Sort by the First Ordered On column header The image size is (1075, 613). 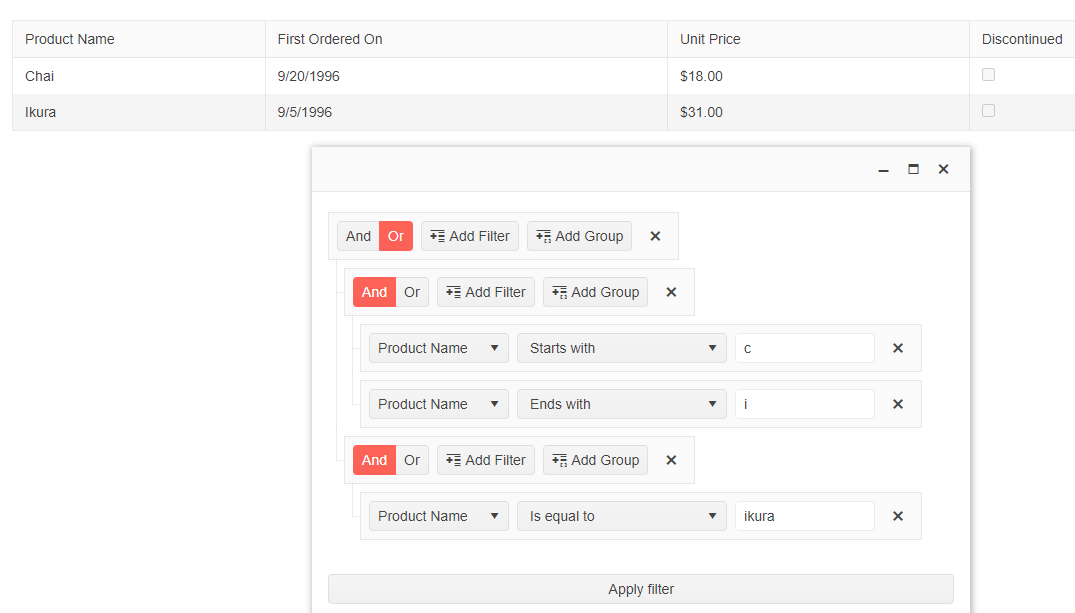point(330,39)
